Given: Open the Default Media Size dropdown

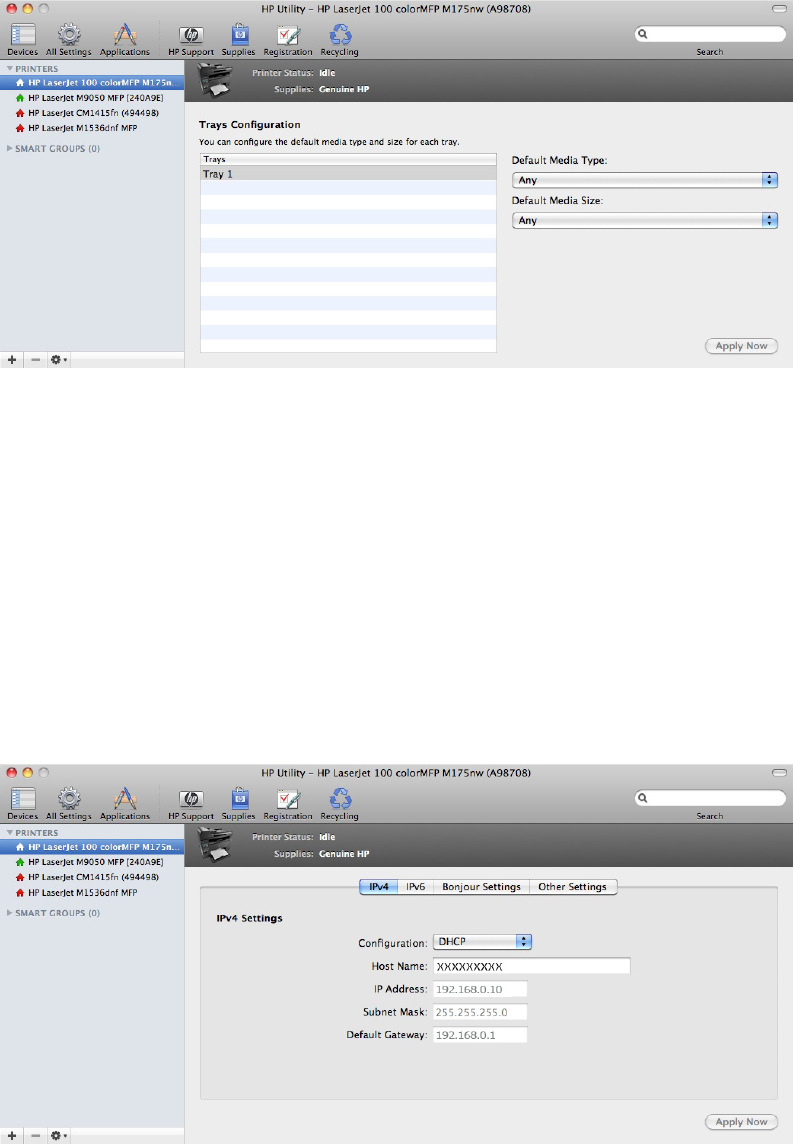Looking at the screenshot, I should [645, 220].
